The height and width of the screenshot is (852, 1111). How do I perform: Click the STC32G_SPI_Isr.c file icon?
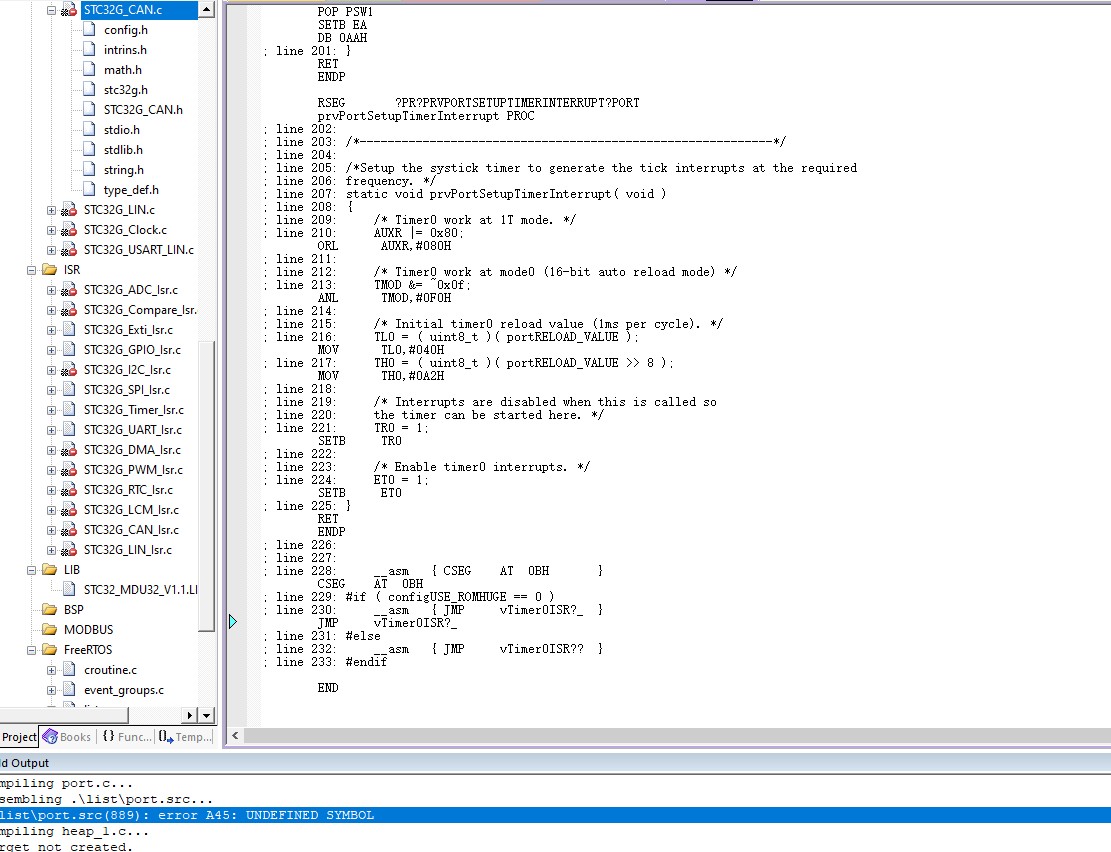pyautogui.click(x=69, y=389)
